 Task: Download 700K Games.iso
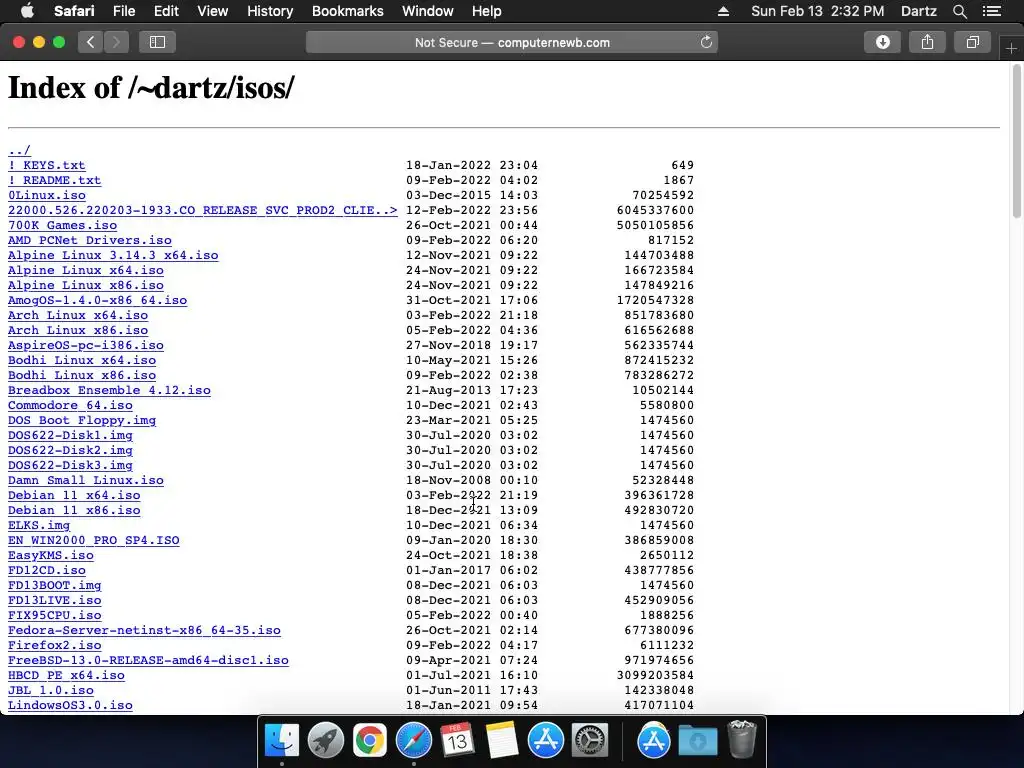coord(62,225)
